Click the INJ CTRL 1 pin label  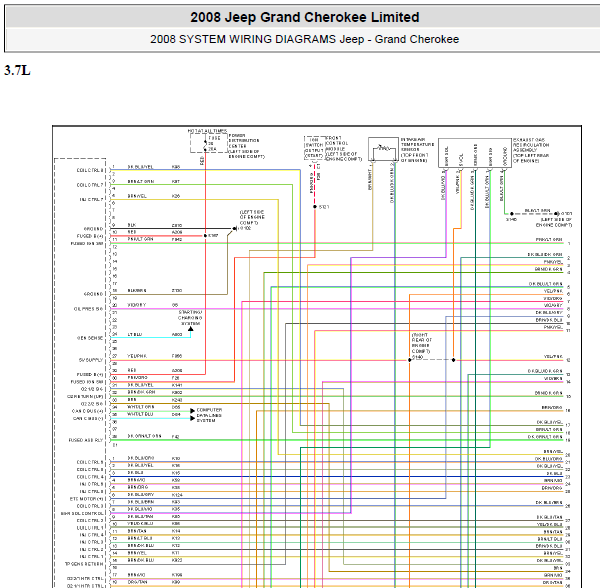(91, 557)
